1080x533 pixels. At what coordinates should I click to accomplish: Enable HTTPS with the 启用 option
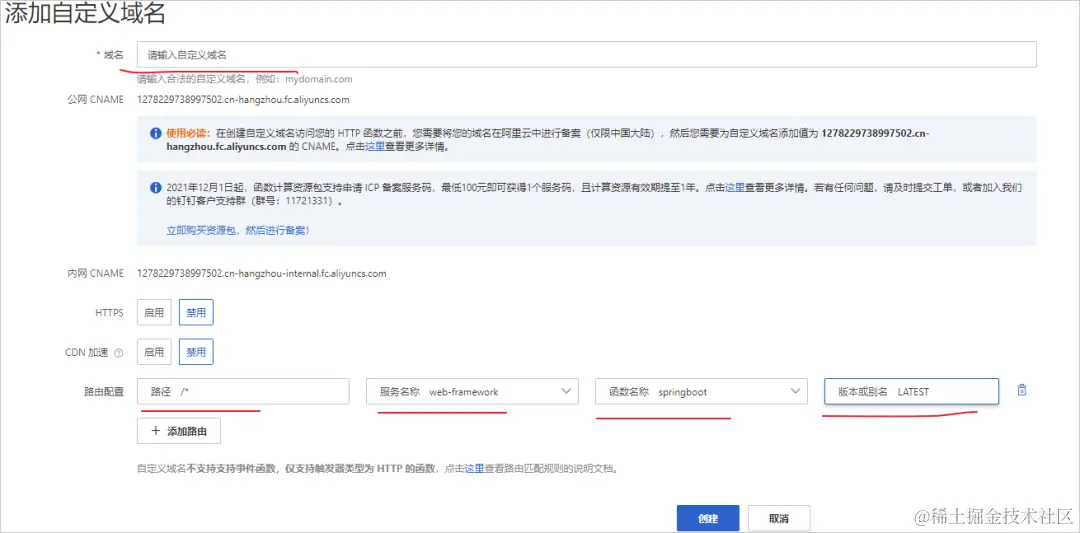154,312
